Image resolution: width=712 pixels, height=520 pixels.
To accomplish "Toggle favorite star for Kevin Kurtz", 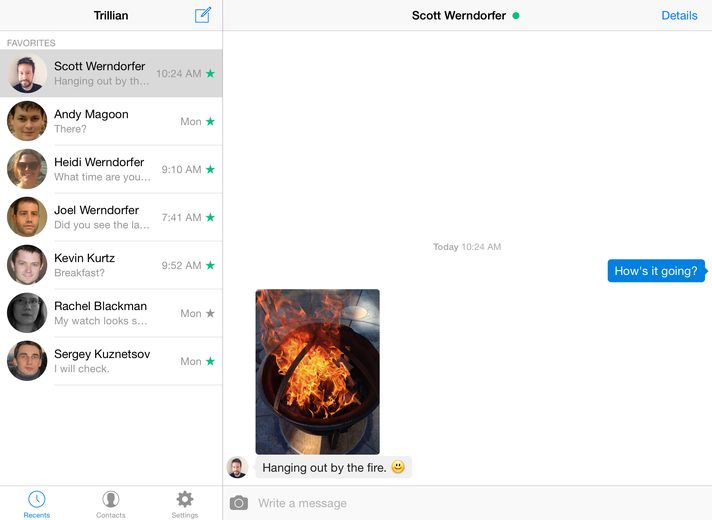I will (210, 265).
